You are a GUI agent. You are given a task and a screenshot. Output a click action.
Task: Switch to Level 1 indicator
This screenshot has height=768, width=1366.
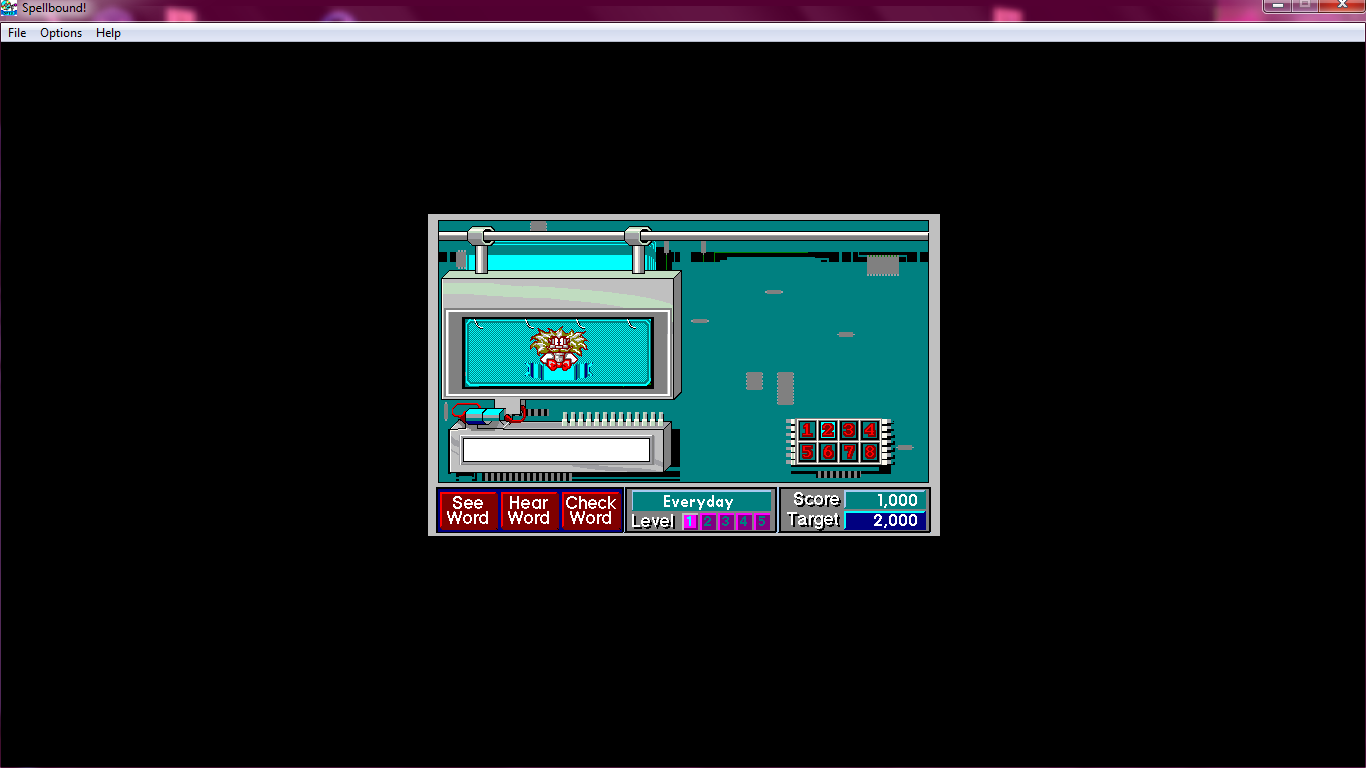coord(690,522)
